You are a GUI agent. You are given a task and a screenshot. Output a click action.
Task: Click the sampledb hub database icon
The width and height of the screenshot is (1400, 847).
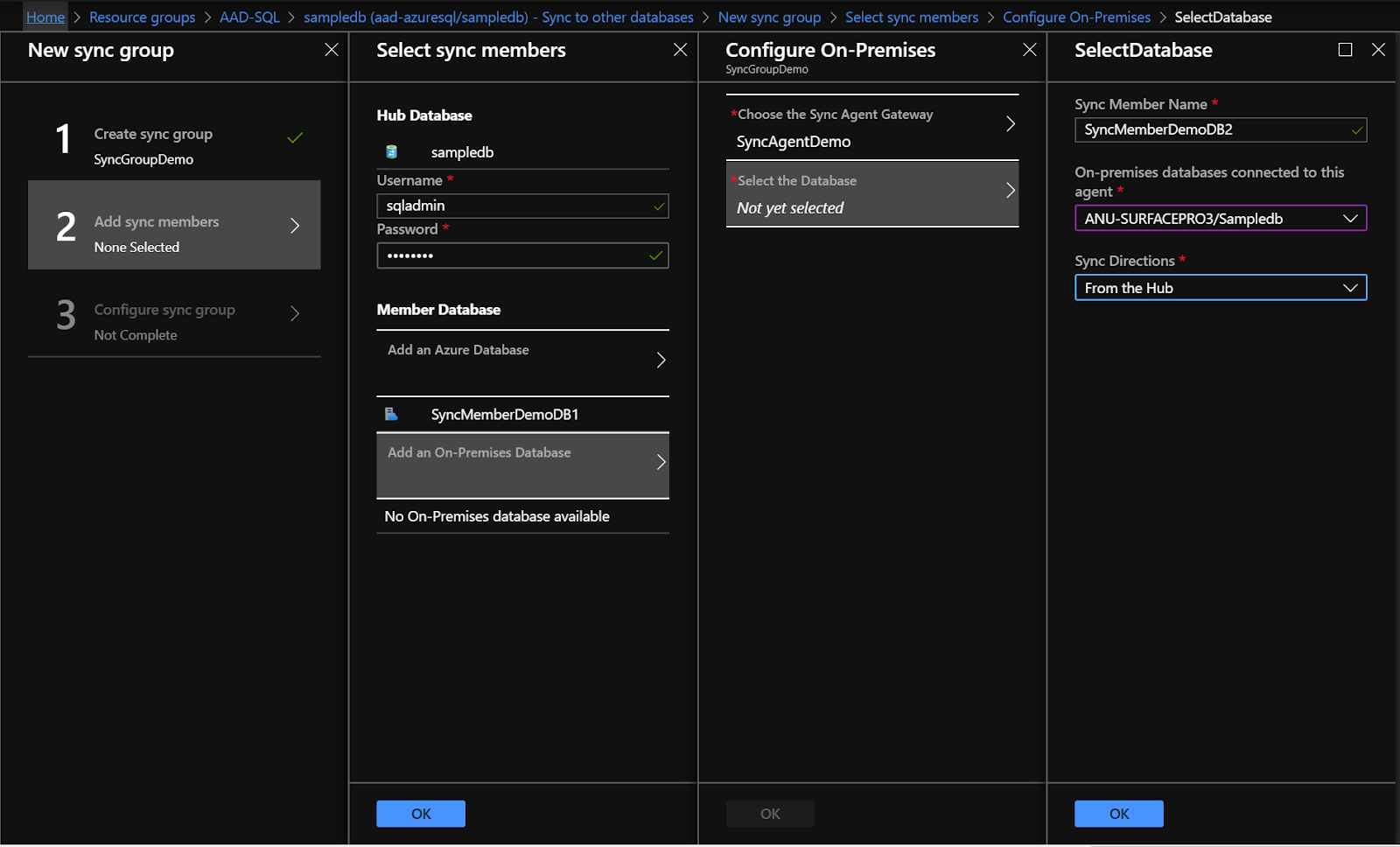392,152
